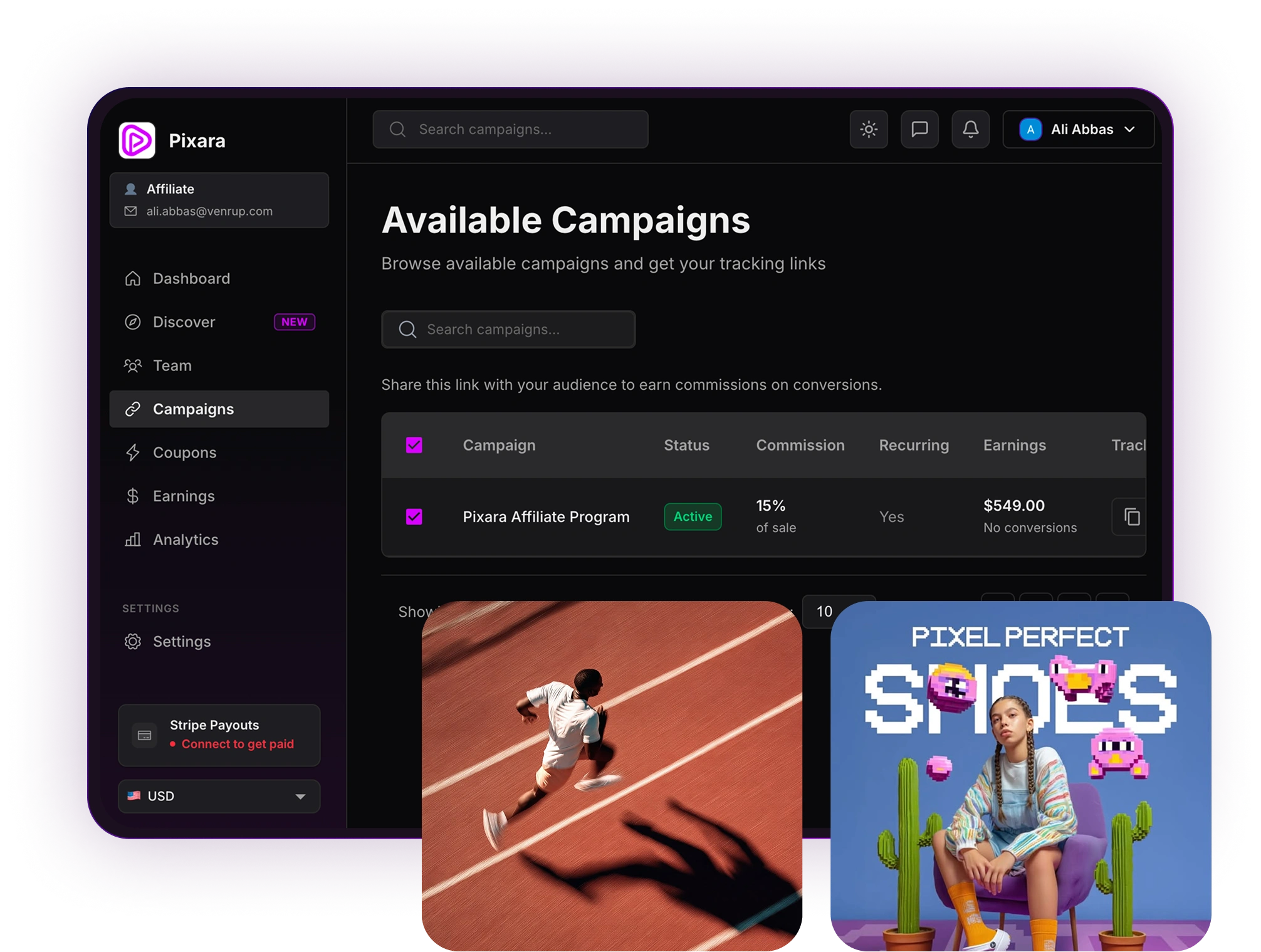Click Connect to get paid link
The image size is (1261, 952).
(238, 744)
